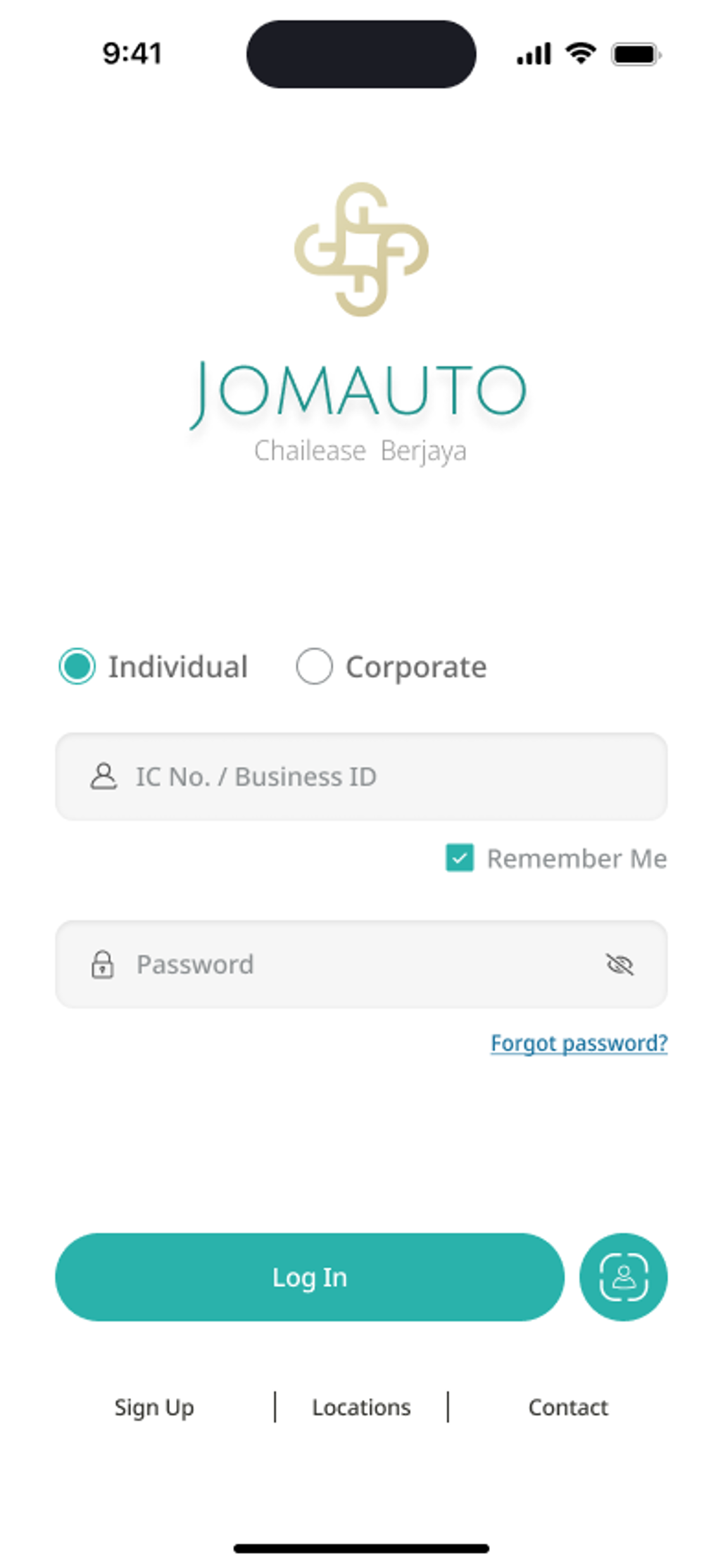Tap the Wi-Fi status icon
The image size is (723, 1568).
click(x=581, y=53)
